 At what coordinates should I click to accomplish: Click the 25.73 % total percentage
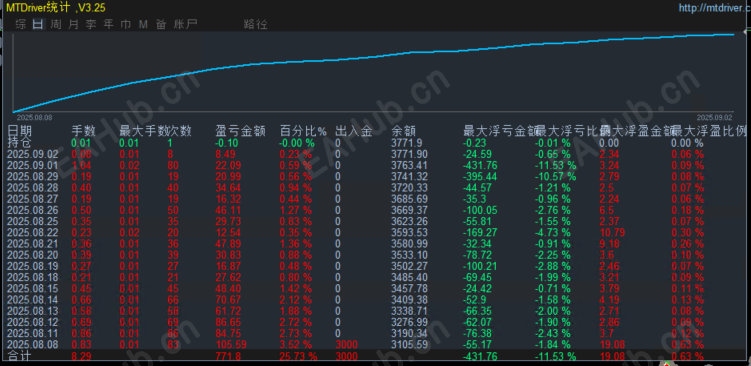point(299,356)
